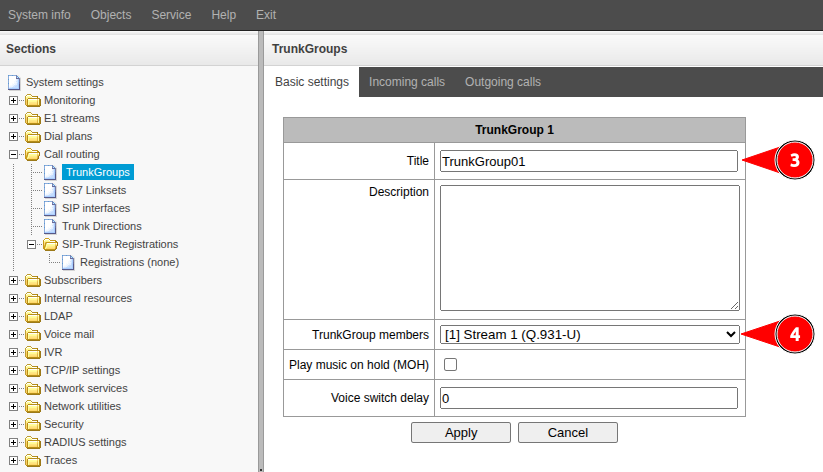Image resolution: width=823 pixels, height=472 pixels.
Task: Expand the Traces tree node
Action: tap(14, 460)
